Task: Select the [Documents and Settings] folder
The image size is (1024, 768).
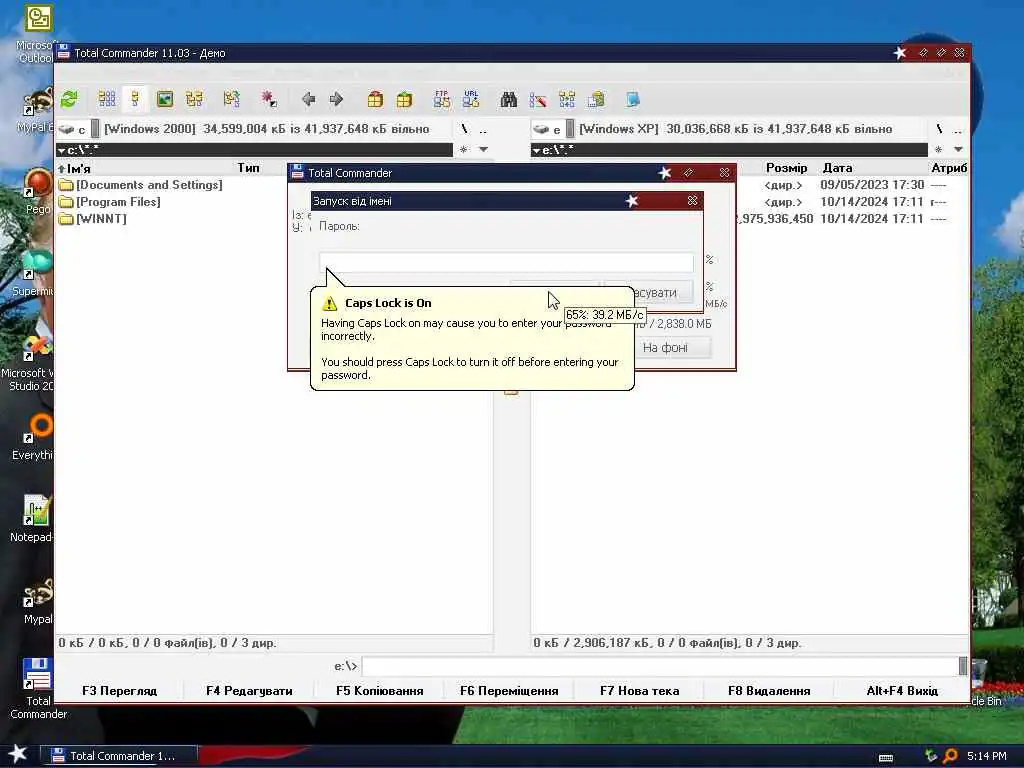Action: [140, 185]
